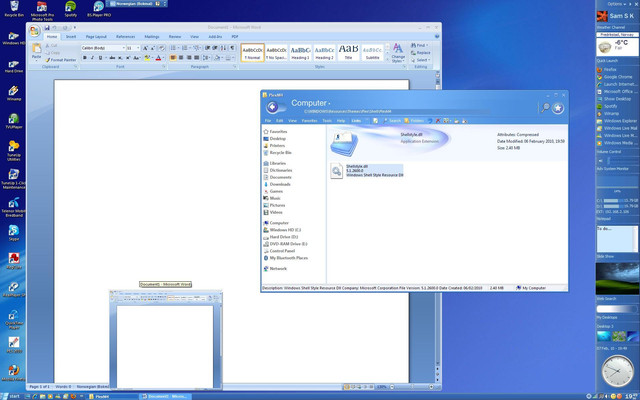Image resolution: width=640 pixels, height=400 pixels.
Task: Click the Word document preview thumbnail
Action: click(166, 338)
